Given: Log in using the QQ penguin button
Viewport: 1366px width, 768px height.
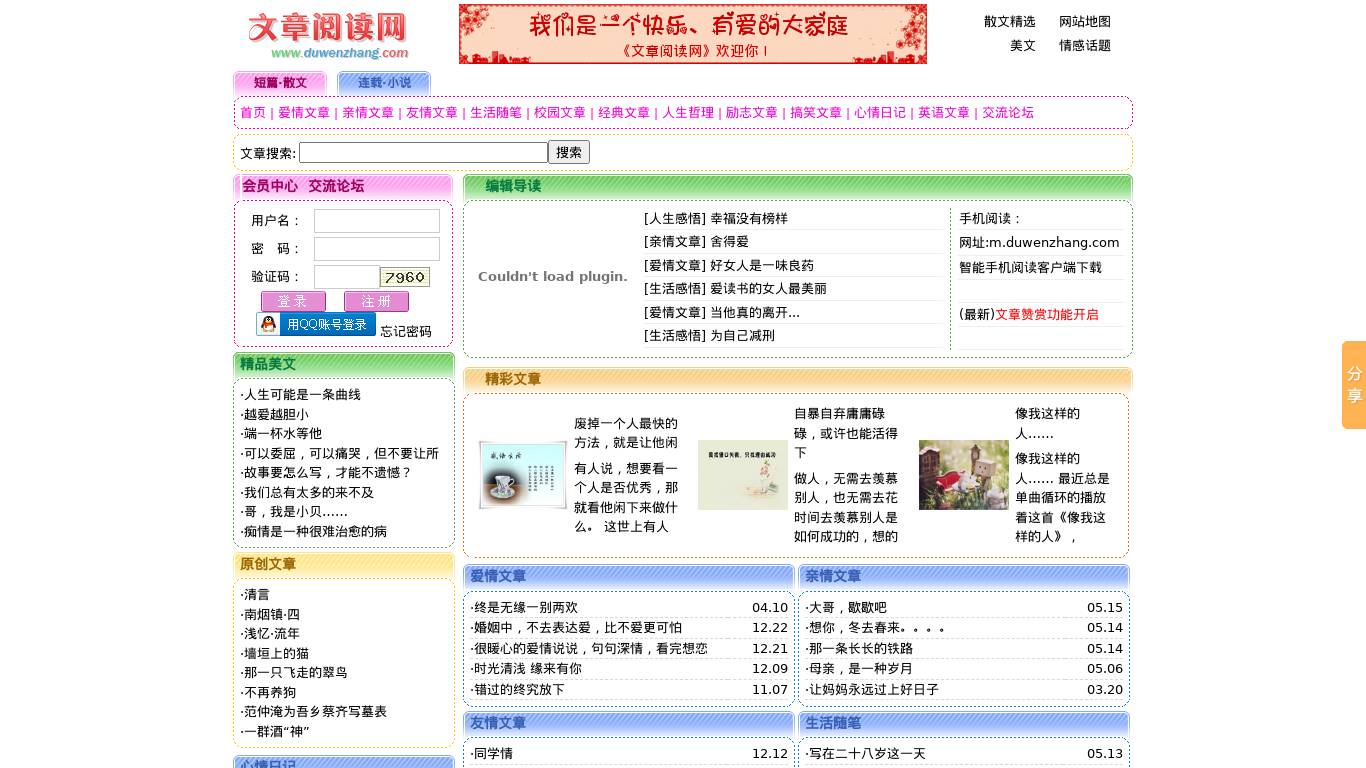Looking at the screenshot, I should [x=316, y=323].
